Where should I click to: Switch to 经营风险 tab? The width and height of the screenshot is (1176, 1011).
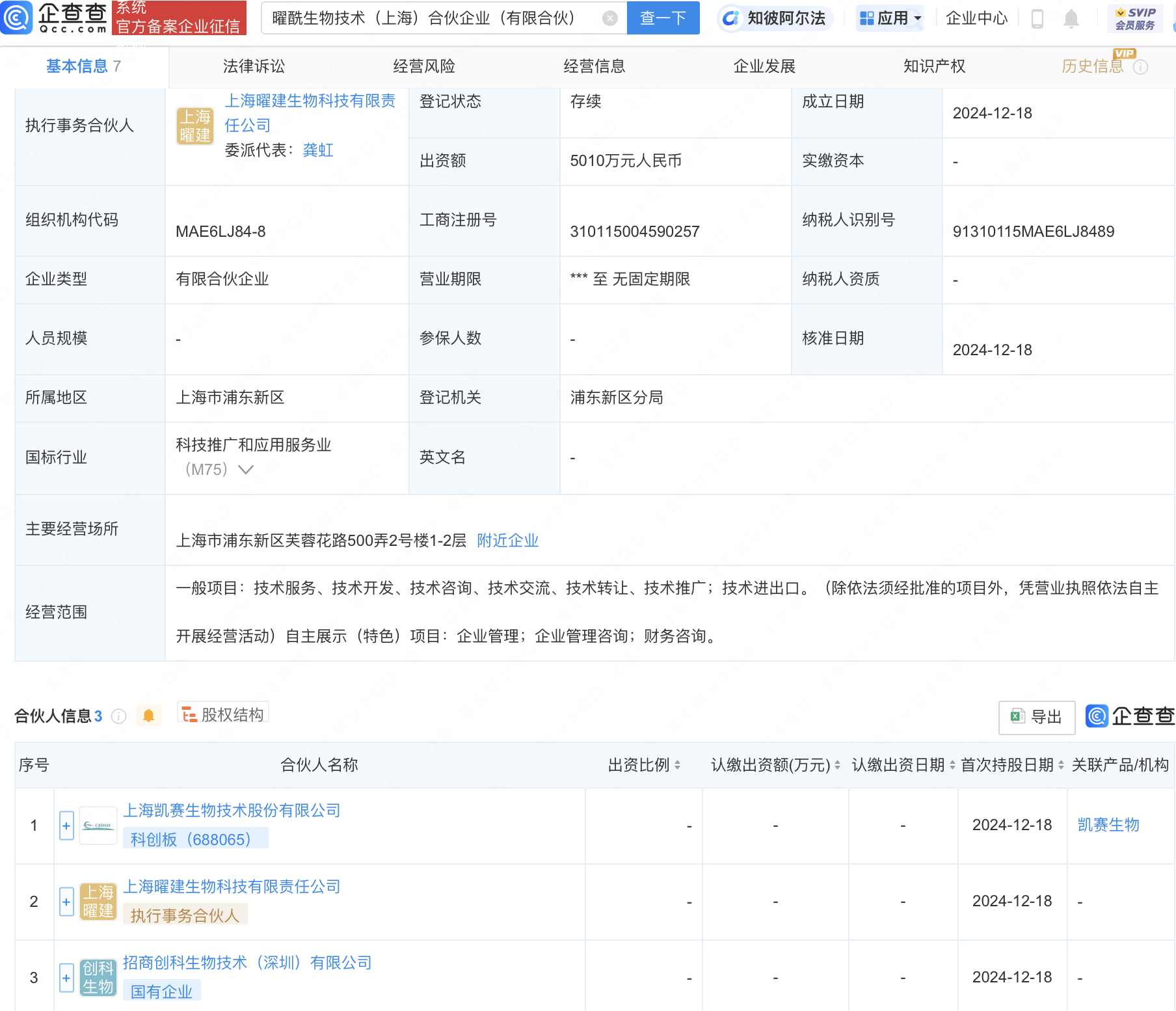[424, 66]
